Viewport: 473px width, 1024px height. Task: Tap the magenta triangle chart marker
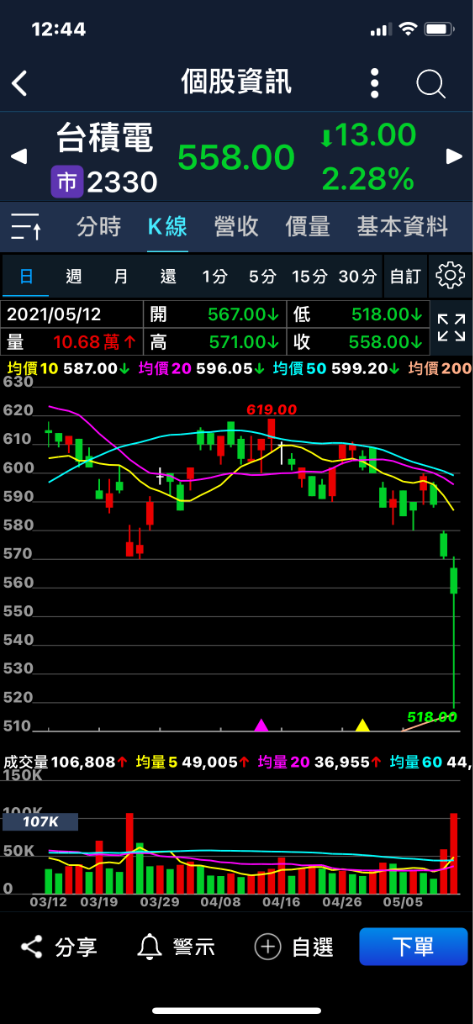pos(261,725)
